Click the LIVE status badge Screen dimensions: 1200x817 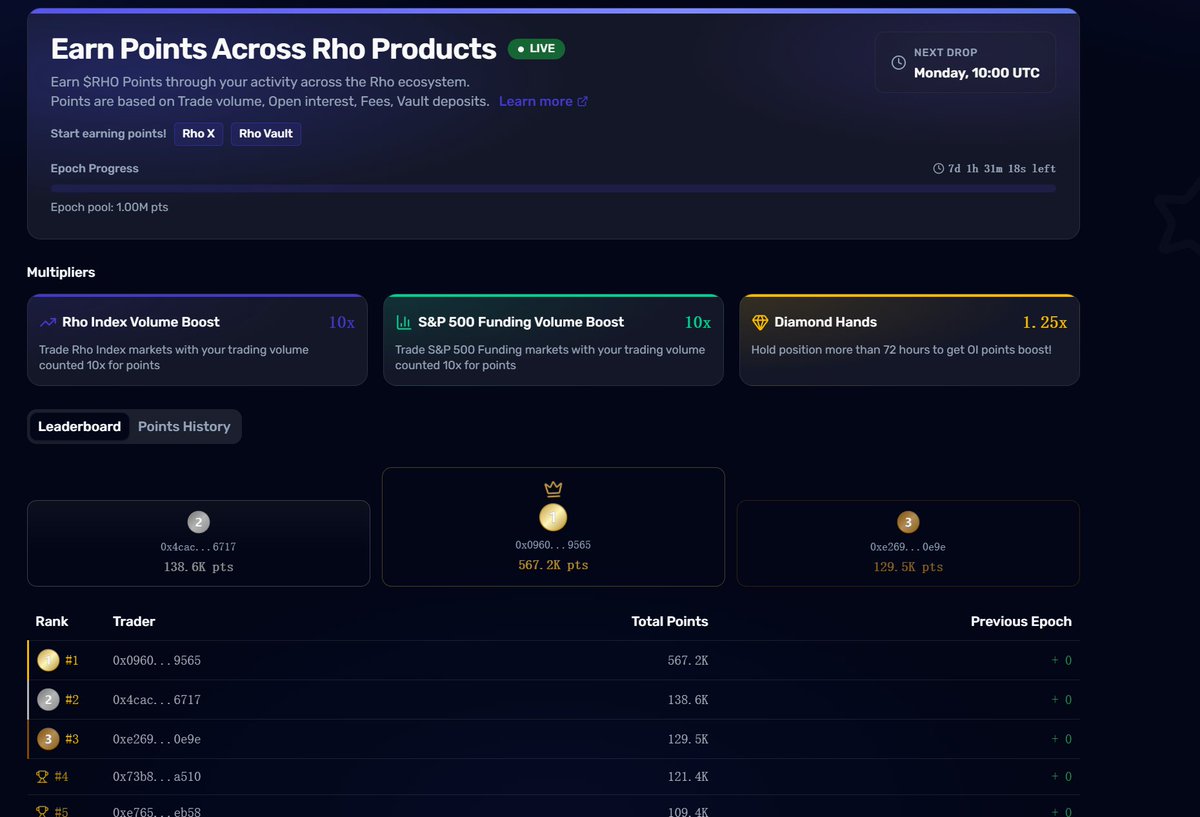coord(536,49)
